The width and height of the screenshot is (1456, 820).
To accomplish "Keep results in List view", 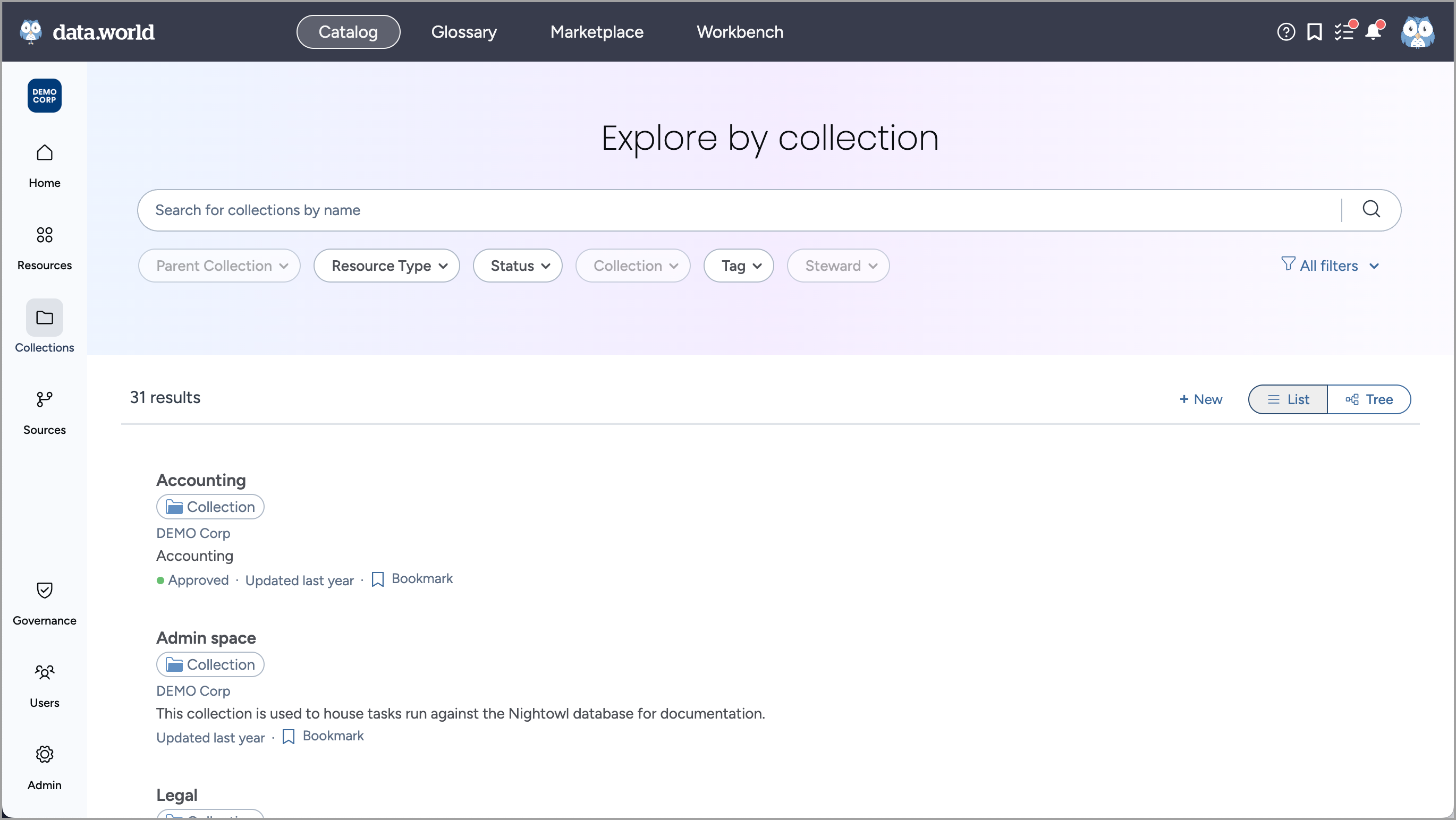I will click(x=1288, y=399).
